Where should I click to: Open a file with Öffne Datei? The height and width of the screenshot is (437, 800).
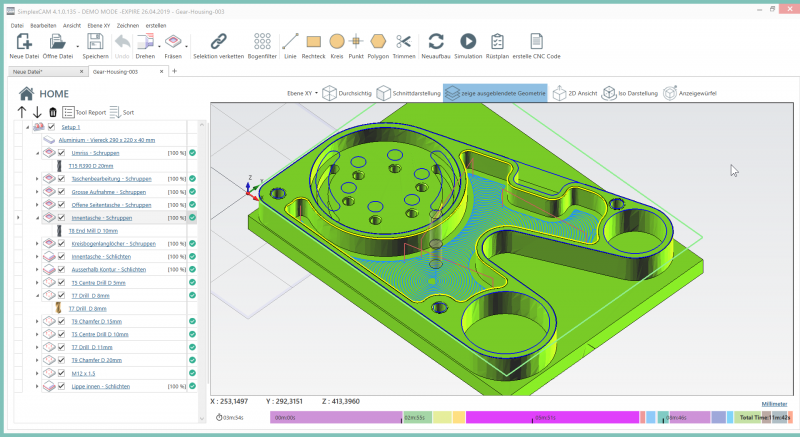tap(58, 46)
